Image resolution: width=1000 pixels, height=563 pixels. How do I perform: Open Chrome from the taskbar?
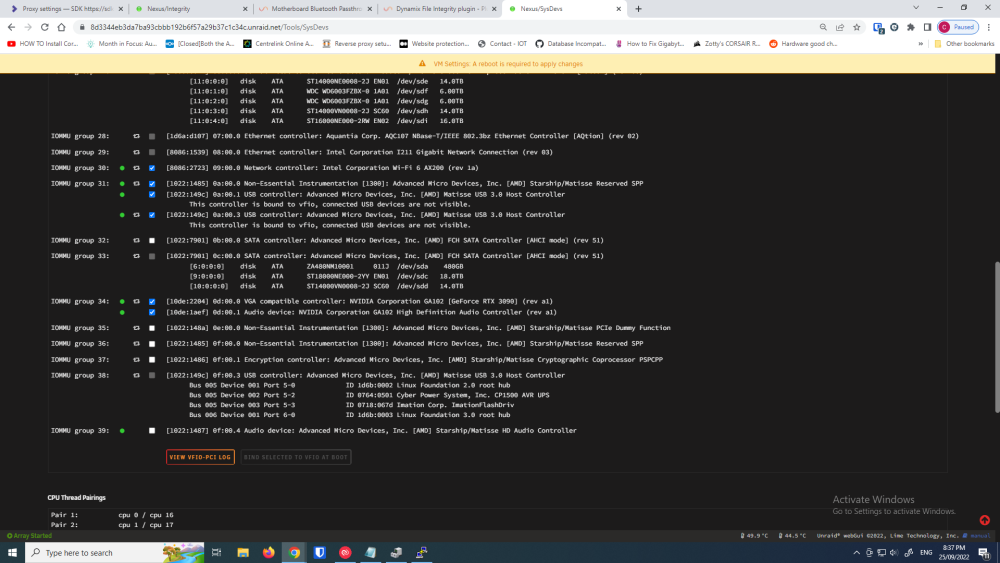[294, 552]
